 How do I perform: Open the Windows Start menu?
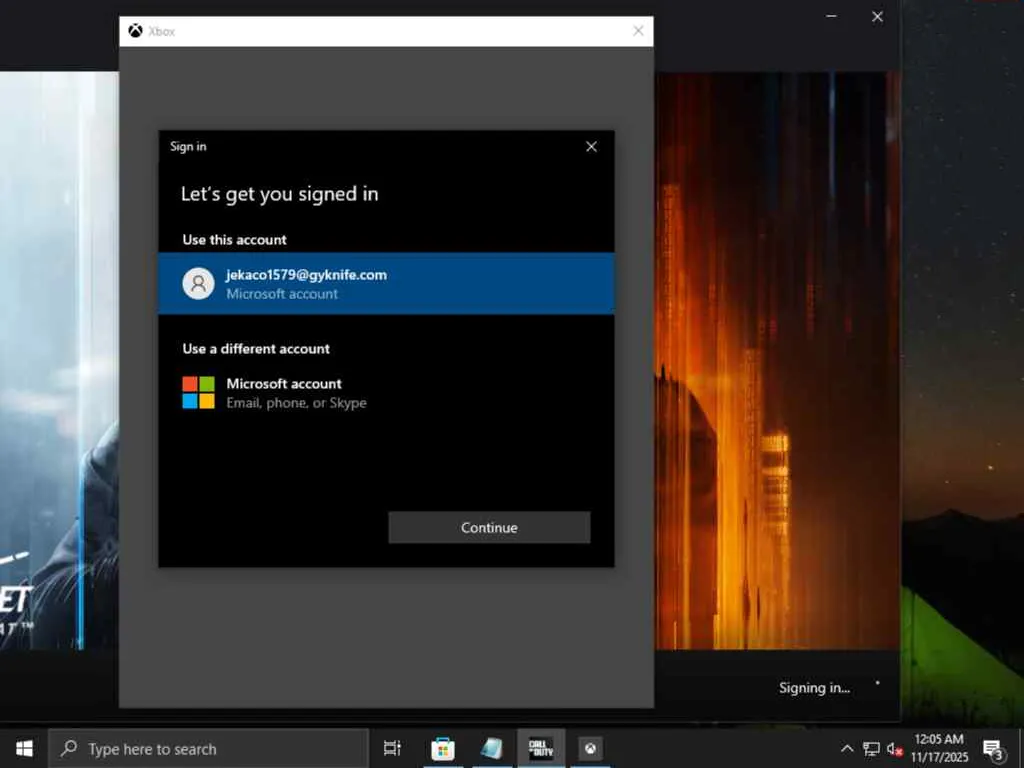[x=24, y=748]
